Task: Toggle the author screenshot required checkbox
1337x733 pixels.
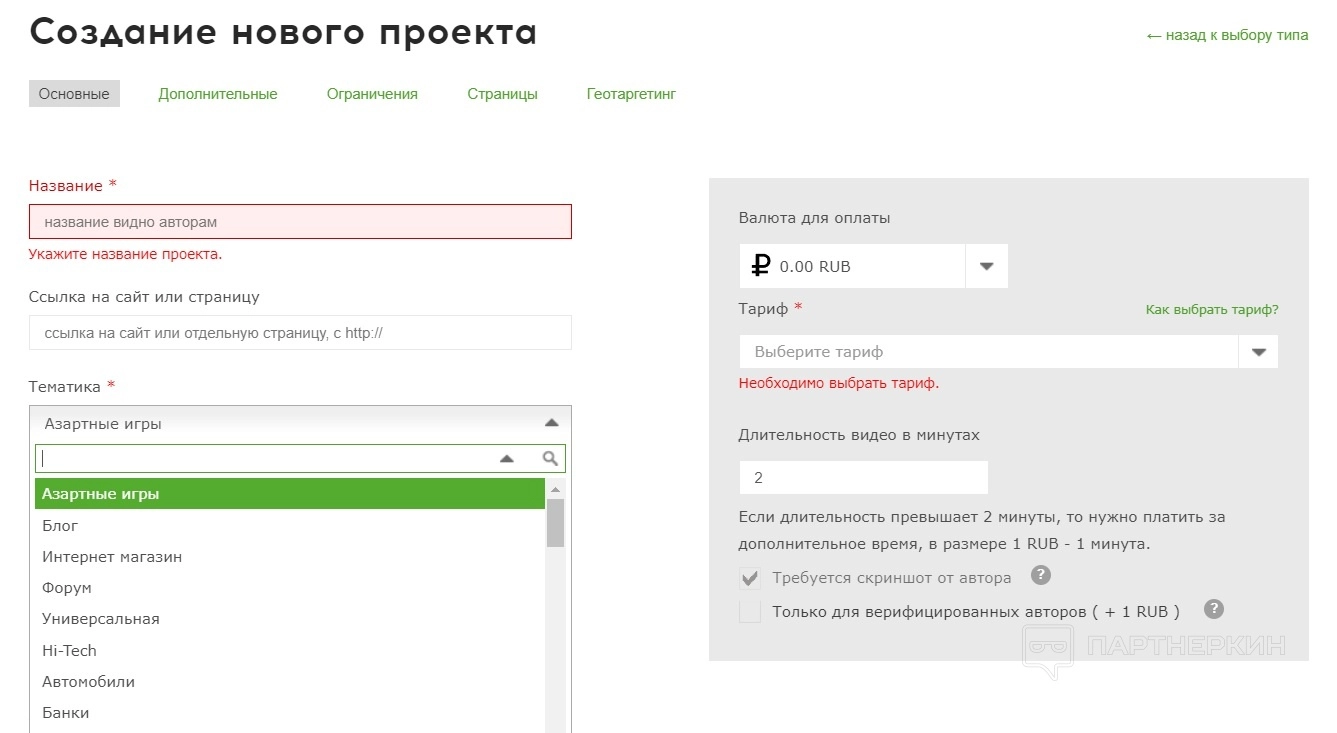Action: 749,578
